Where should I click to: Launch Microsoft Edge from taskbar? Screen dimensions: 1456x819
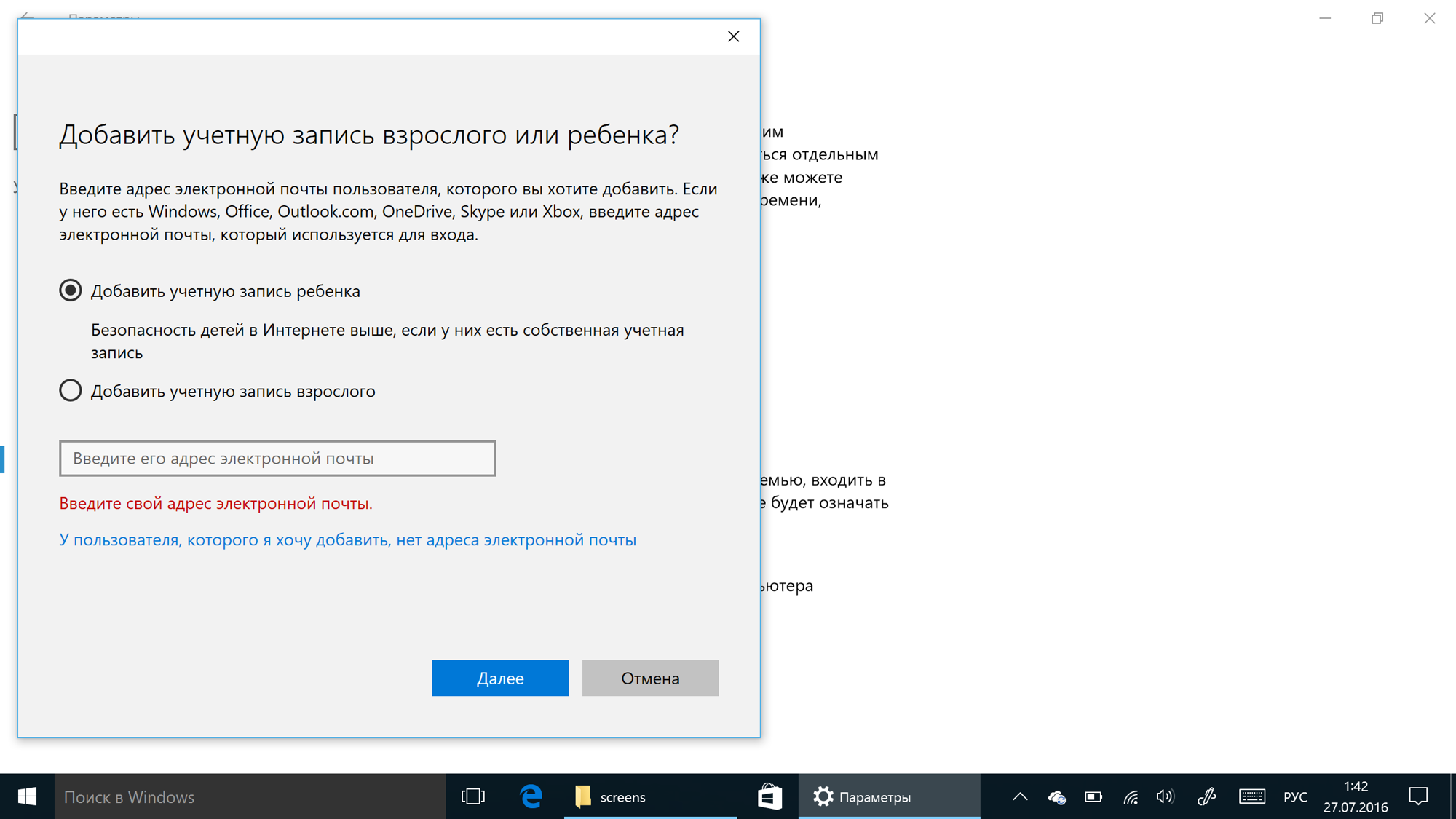point(531,796)
